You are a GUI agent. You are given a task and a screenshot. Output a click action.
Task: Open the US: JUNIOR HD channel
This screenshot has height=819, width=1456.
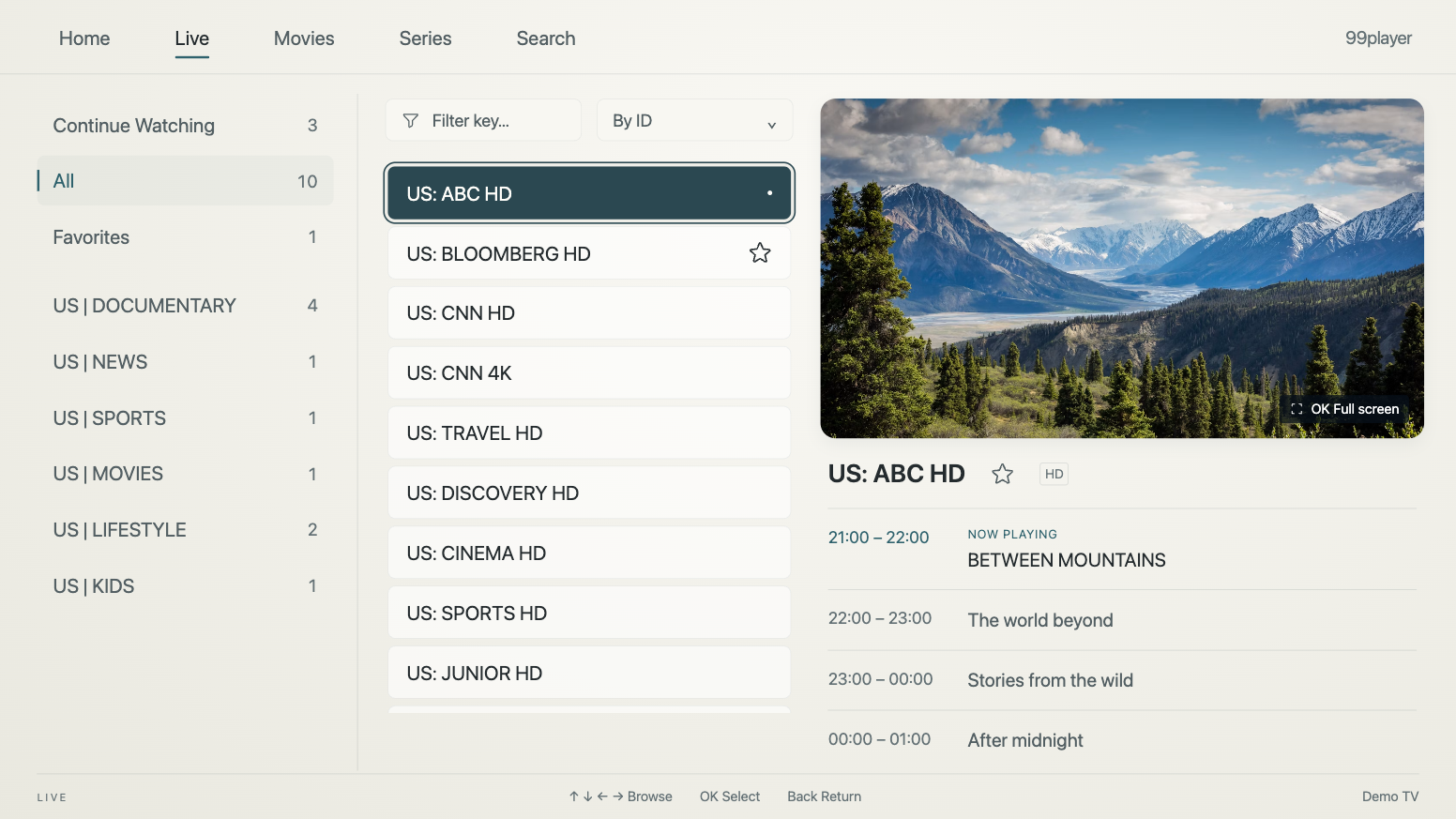coord(589,674)
